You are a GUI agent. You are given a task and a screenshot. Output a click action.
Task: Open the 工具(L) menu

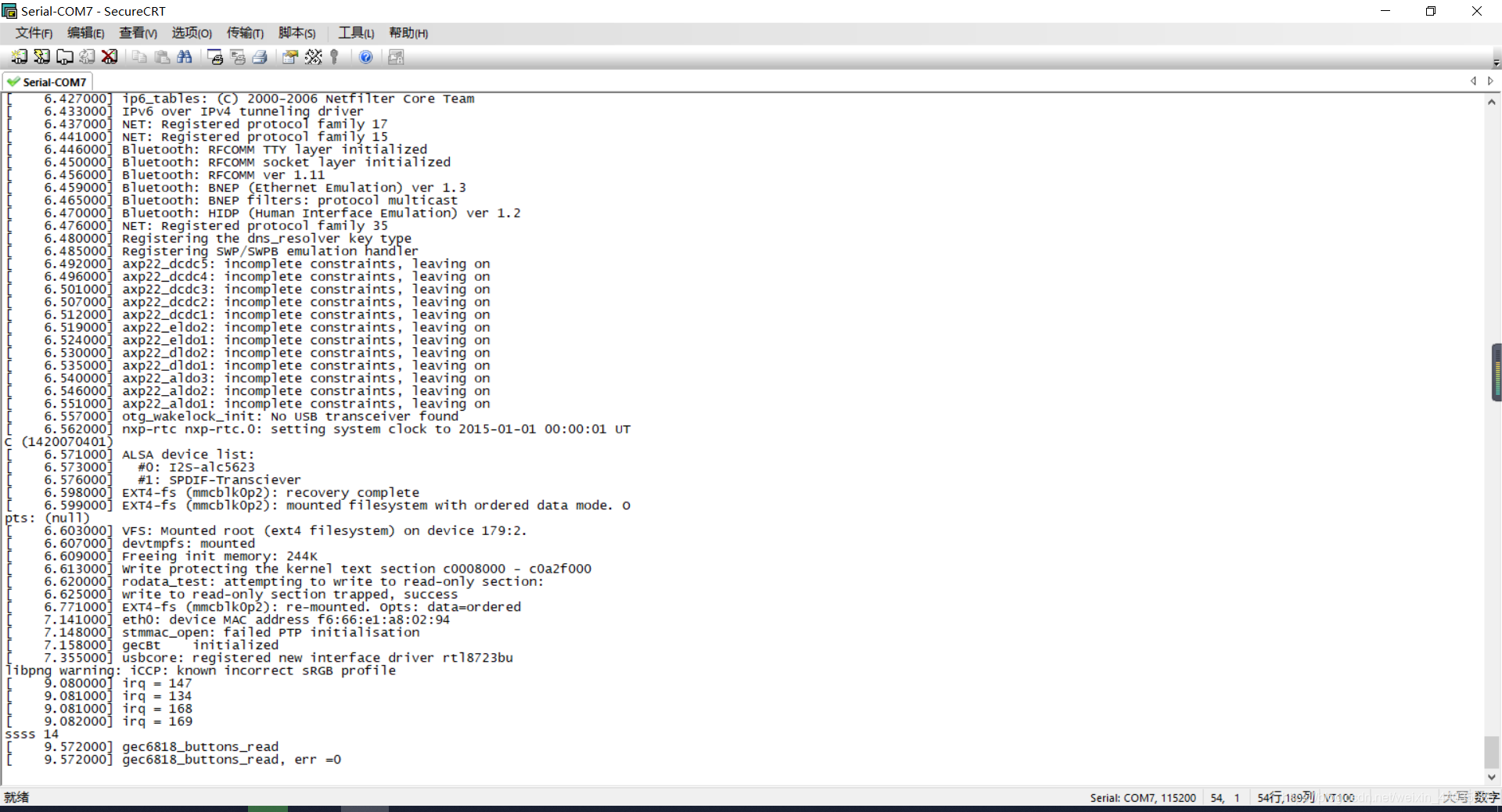(x=356, y=33)
